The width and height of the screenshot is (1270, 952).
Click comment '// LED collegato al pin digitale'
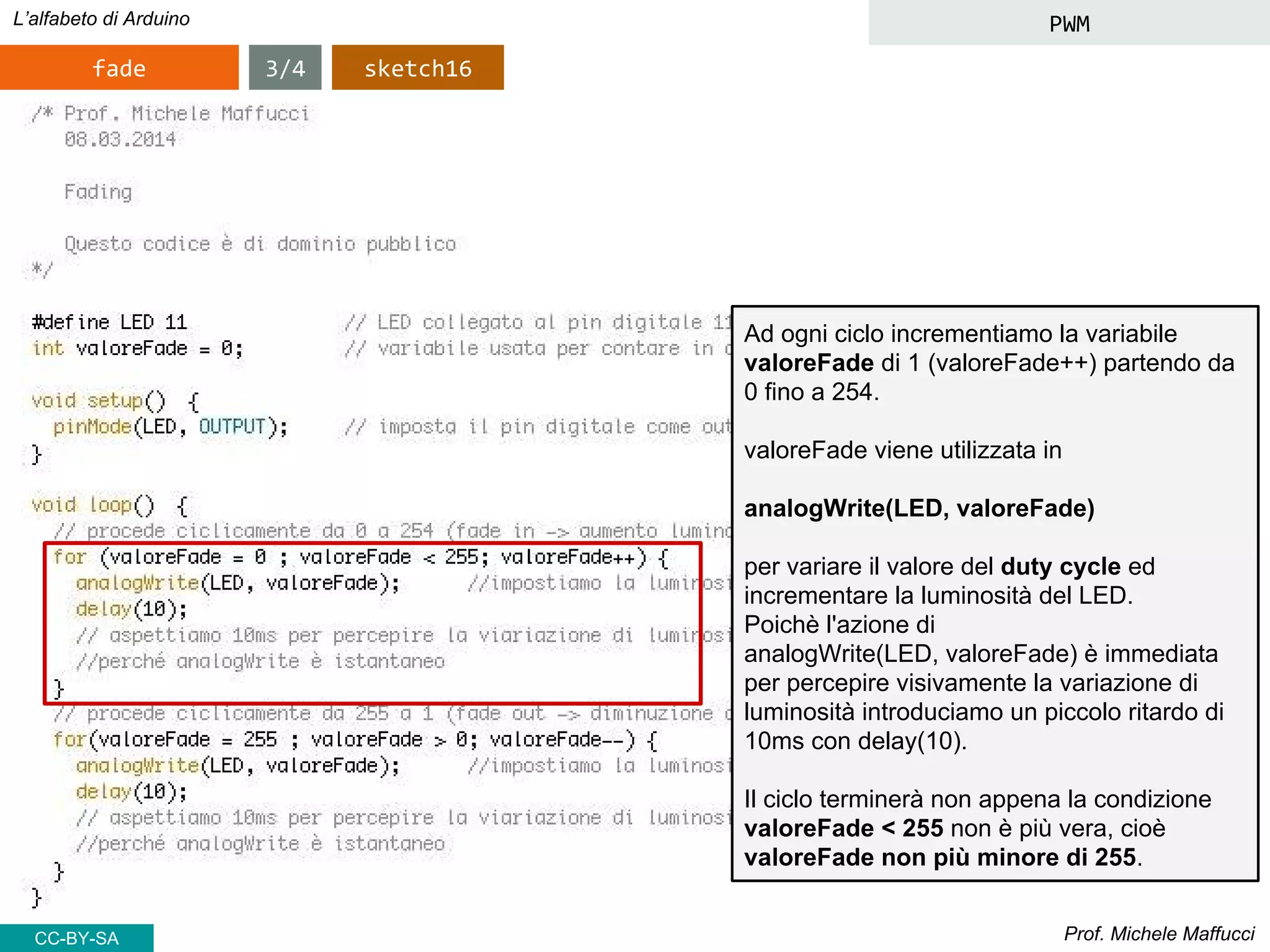538,322
